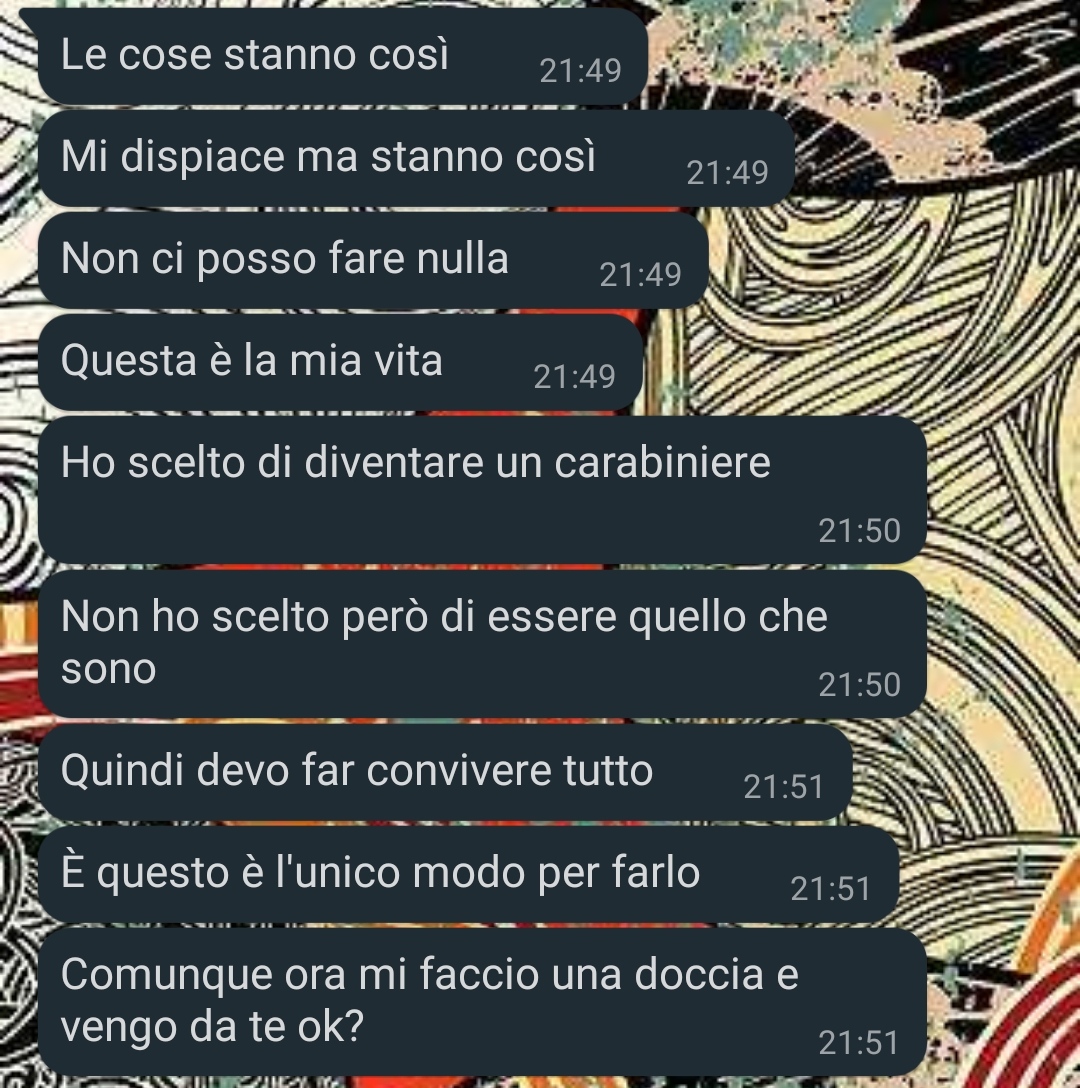1080x1088 pixels.
Task: Tap the message "Non ci posso fare nulla"
Action: pyautogui.click(x=373, y=260)
